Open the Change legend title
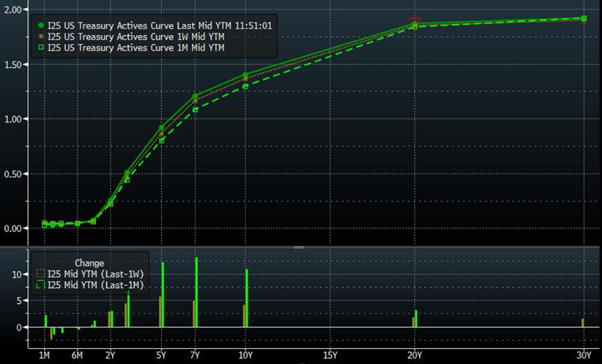The width and height of the screenshot is (602, 364). [x=89, y=263]
